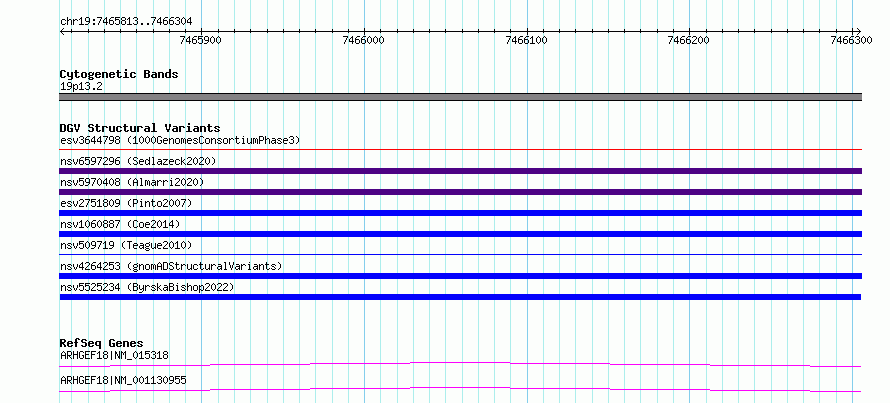Image resolution: width=890 pixels, height=403 pixels.
Task: Click ruler position 7466200
Action: [689, 40]
